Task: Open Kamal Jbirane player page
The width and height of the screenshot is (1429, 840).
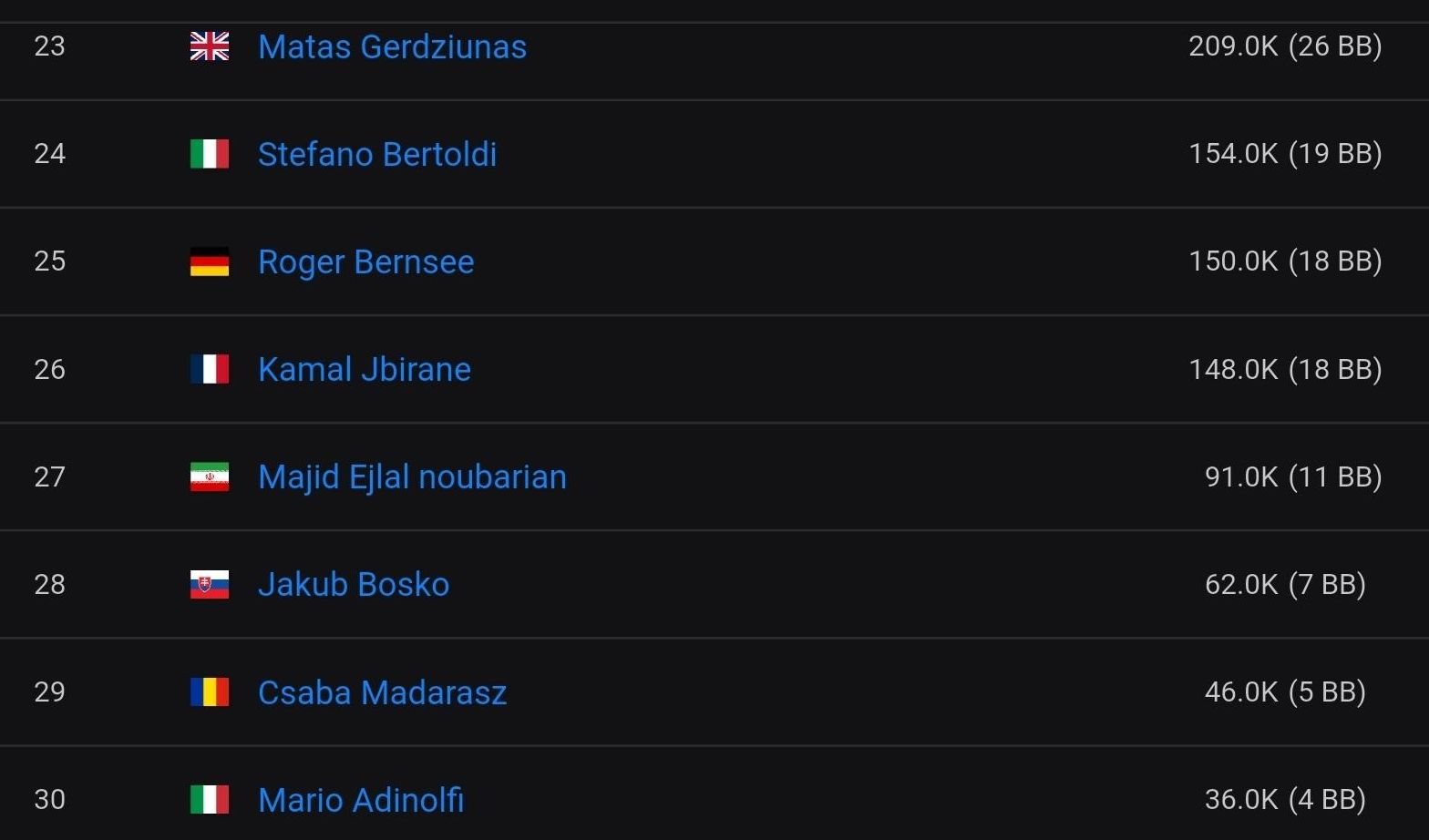Action: coord(365,369)
